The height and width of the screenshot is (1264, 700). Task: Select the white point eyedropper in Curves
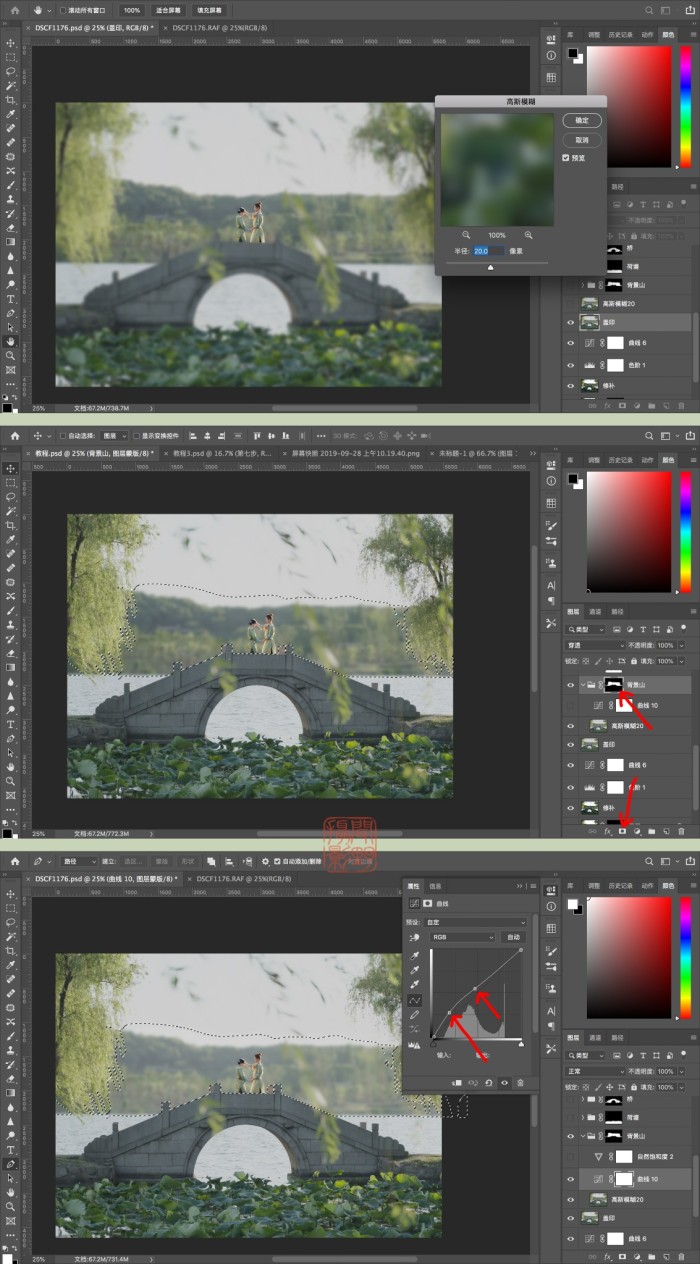click(x=415, y=984)
